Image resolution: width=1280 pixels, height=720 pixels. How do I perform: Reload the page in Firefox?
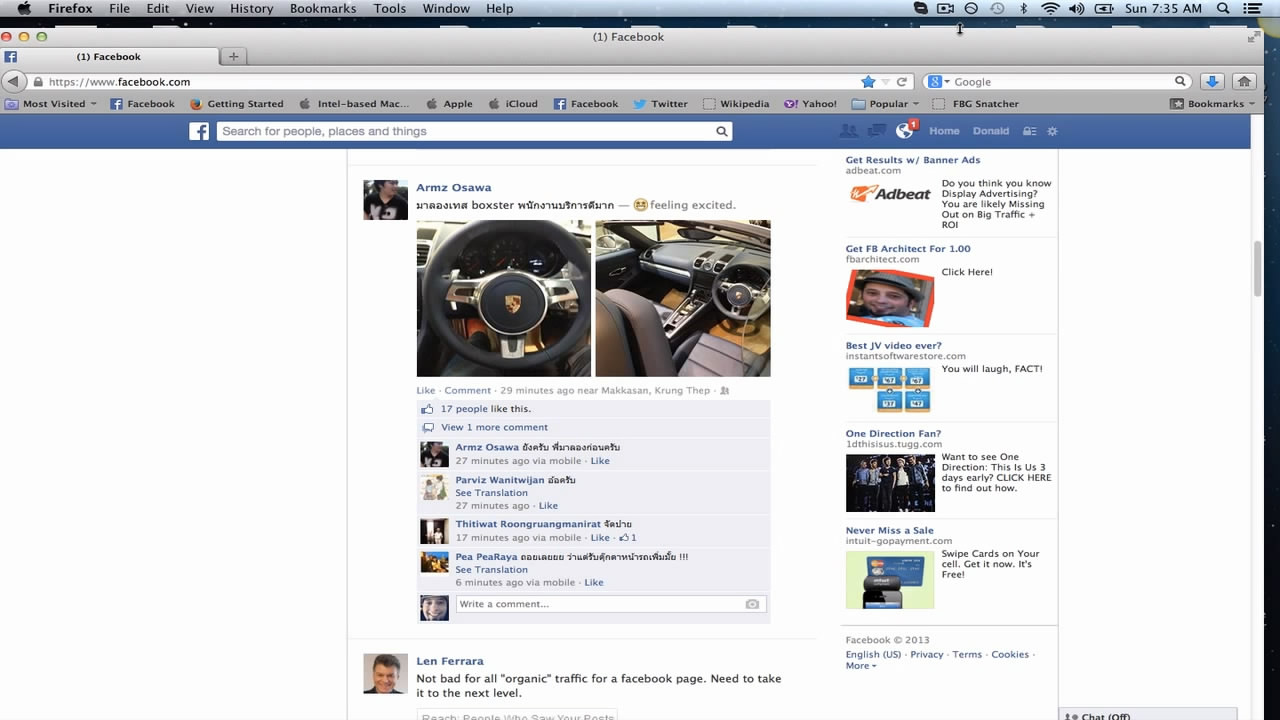[901, 82]
